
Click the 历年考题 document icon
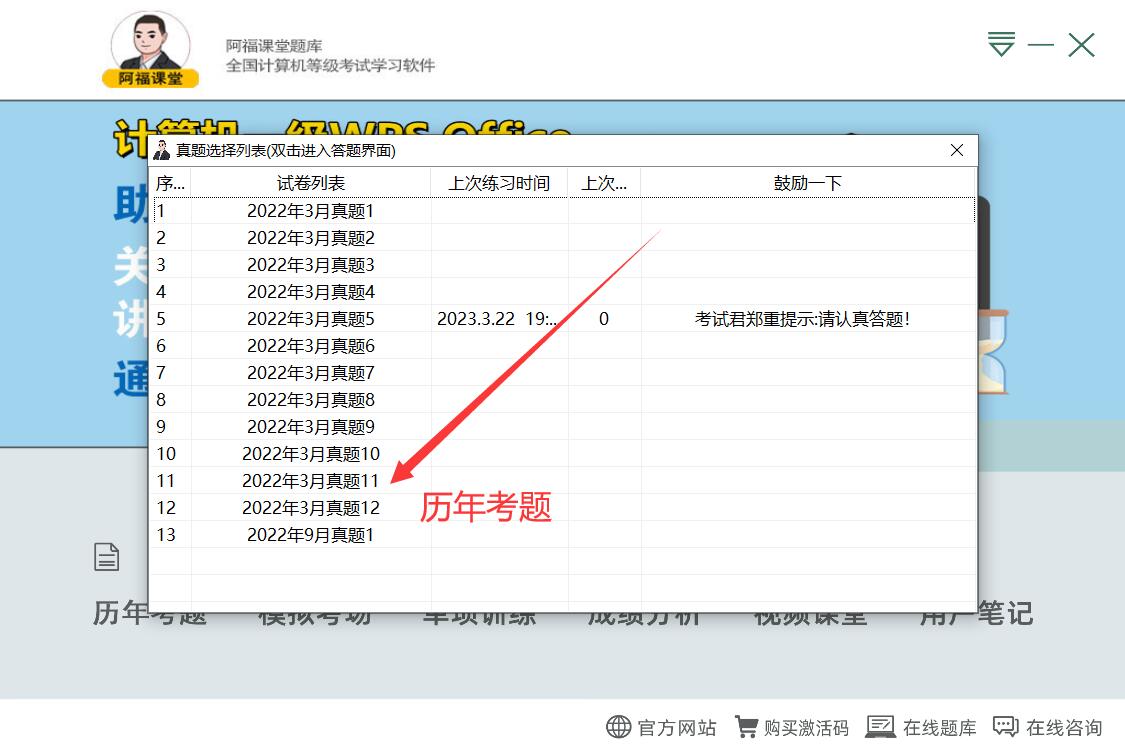[x=106, y=557]
